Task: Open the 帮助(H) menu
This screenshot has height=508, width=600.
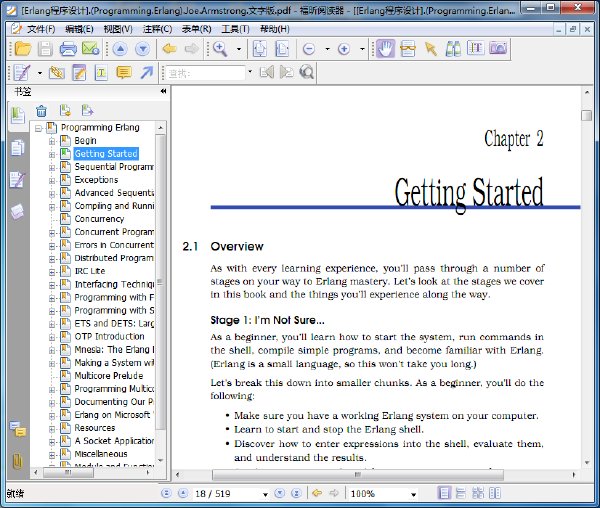Action: click(x=274, y=29)
